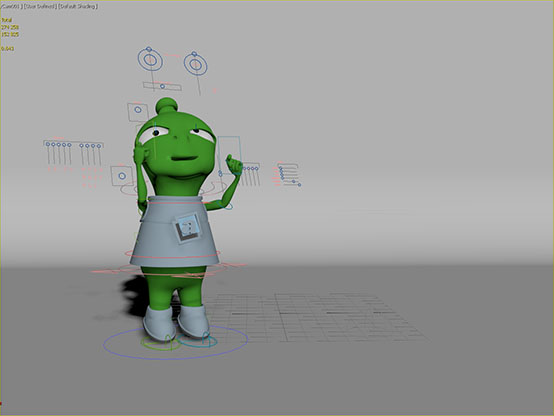Select the right eye concentric-circle rig control
Viewport: 554px width, 416px height.
click(x=195, y=65)
